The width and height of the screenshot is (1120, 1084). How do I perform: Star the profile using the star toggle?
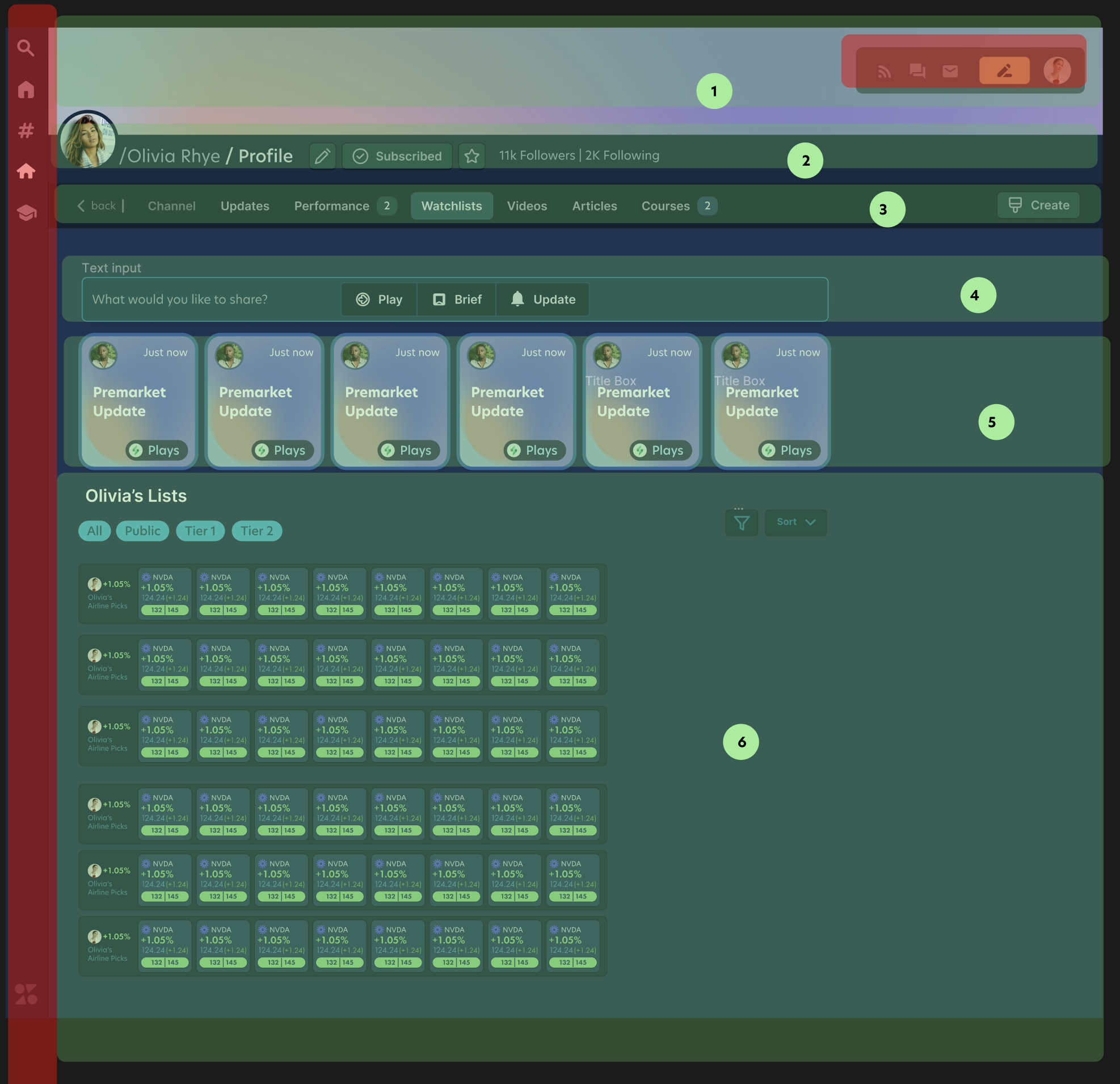471,156
